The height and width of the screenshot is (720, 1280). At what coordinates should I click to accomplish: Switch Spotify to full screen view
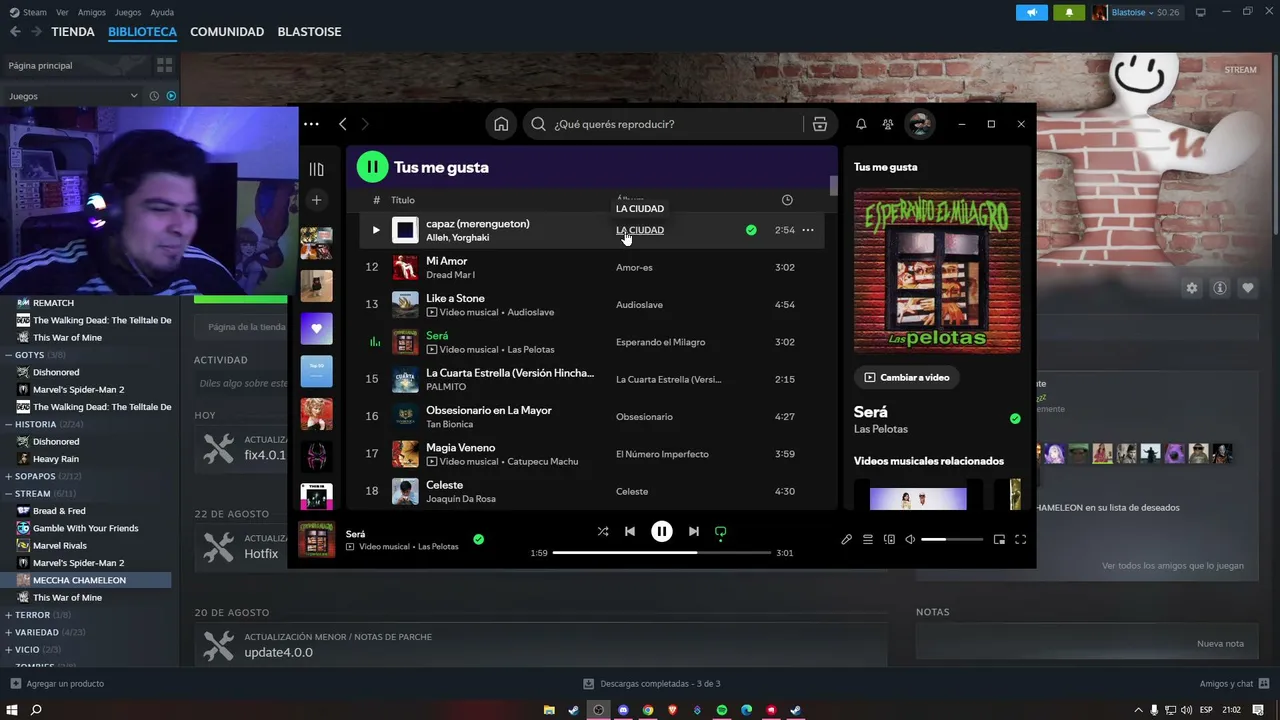(x=1020, y=539)
